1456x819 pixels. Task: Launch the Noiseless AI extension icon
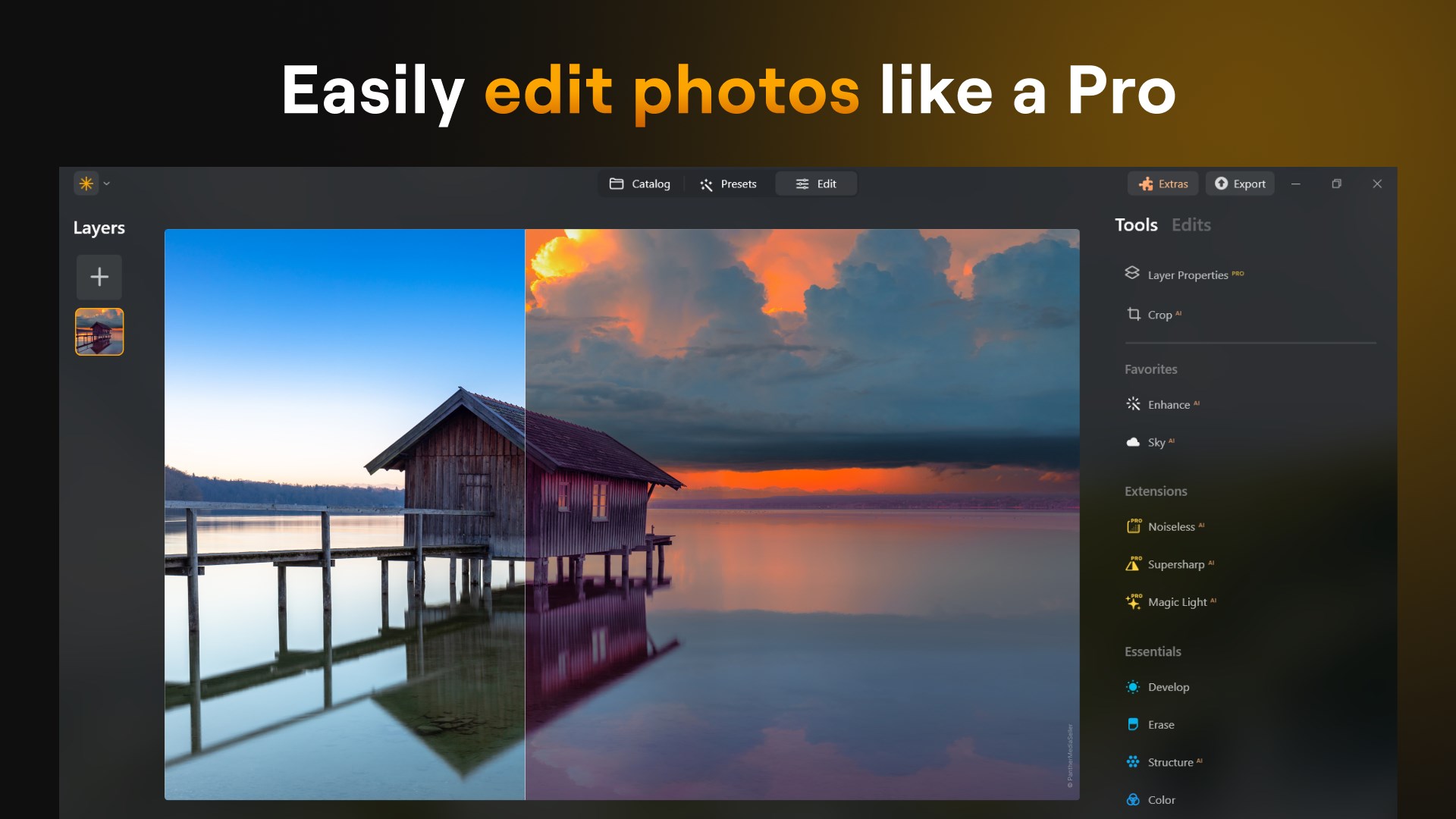click(x=1134, y=526)
